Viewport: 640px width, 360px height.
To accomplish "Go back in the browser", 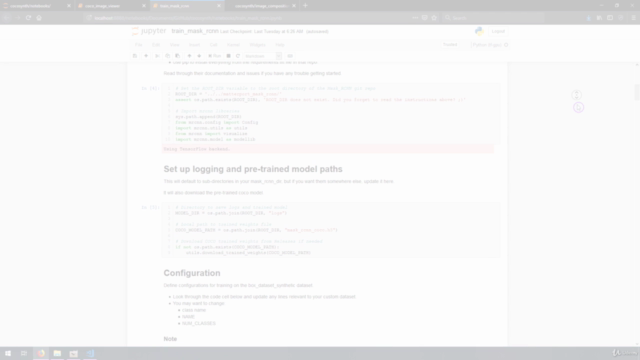I will pyautogui.click(x=7, y=18).
